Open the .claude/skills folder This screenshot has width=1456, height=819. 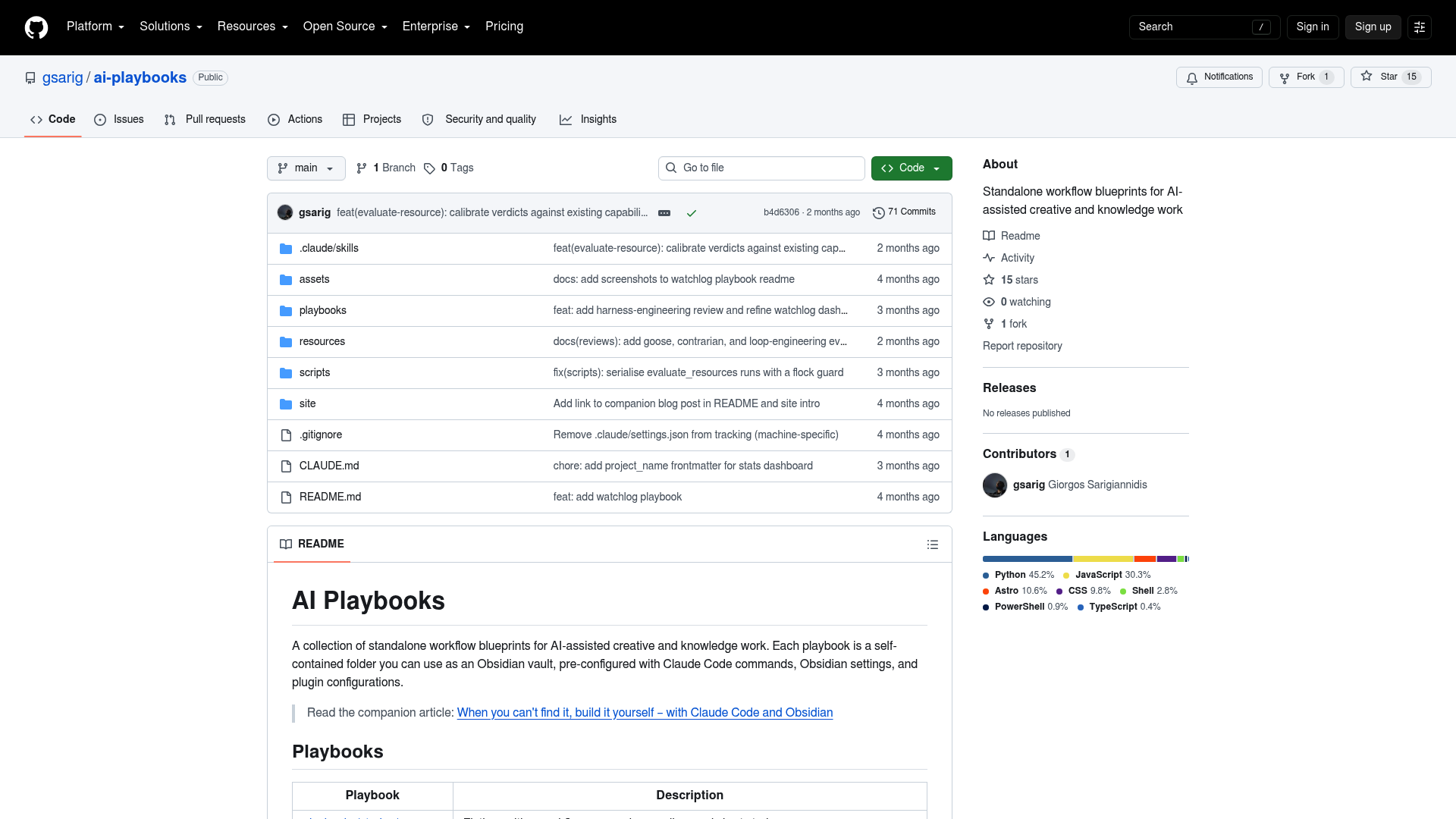pyautogui.click(x=328, y=249)
